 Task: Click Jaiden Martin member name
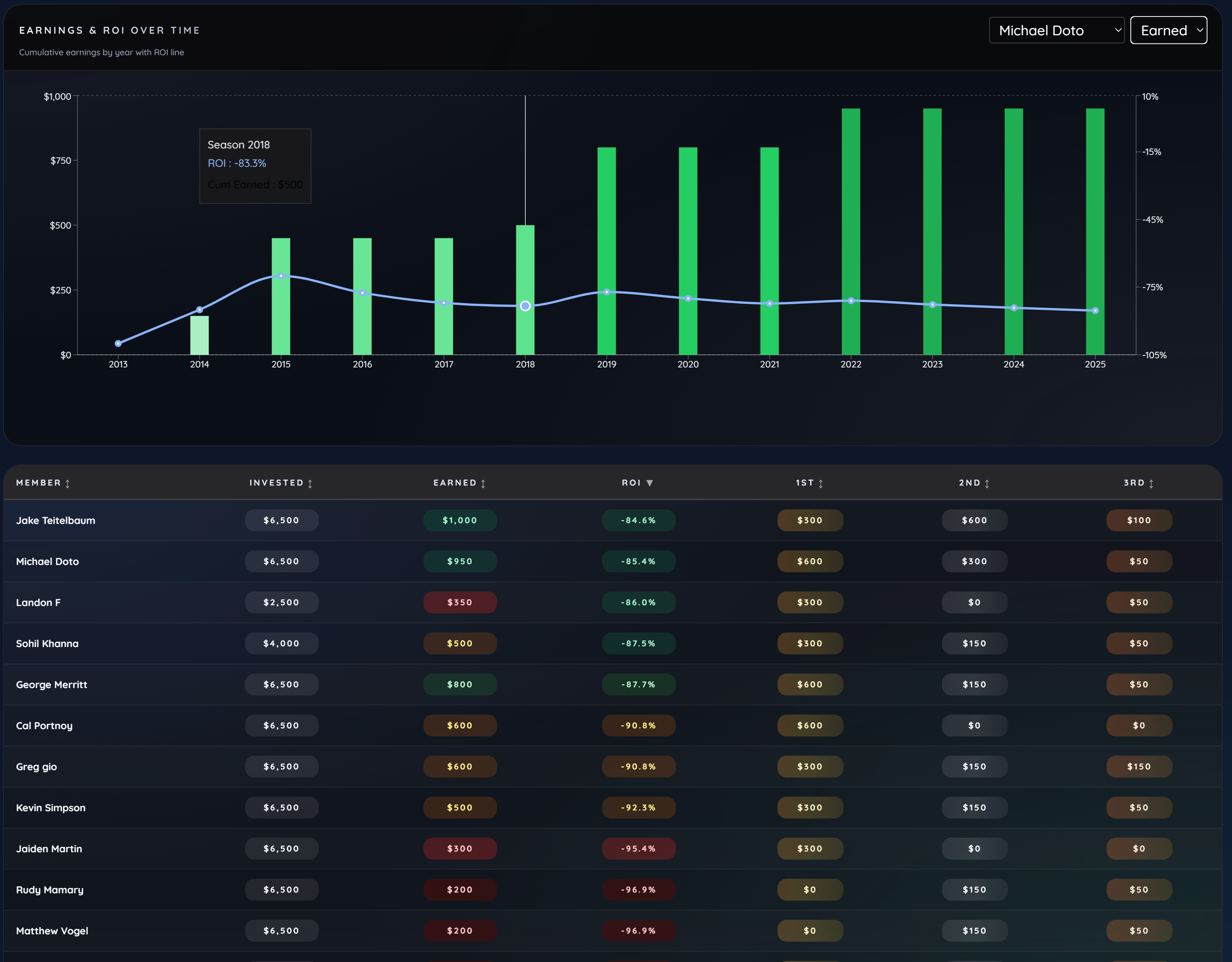tap(49, 848)
